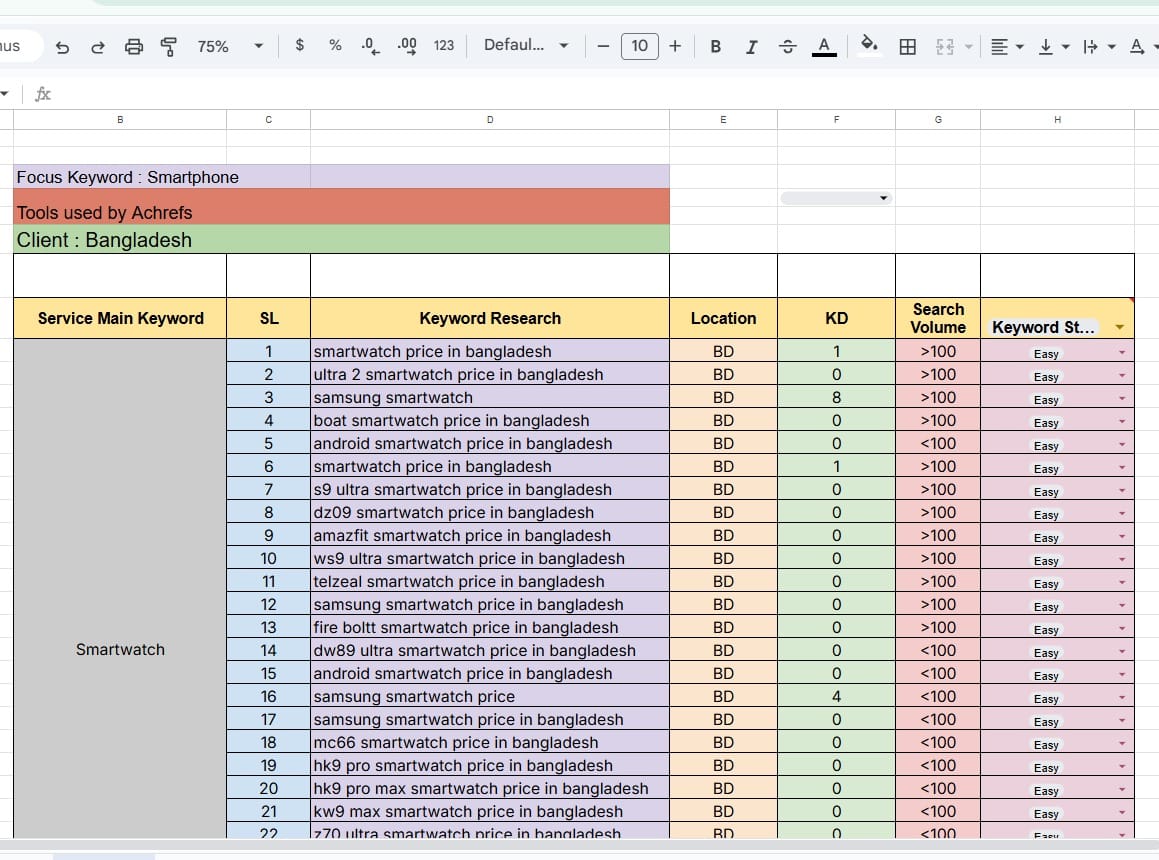Format as currency with dollar icon

tap(300, 46)
